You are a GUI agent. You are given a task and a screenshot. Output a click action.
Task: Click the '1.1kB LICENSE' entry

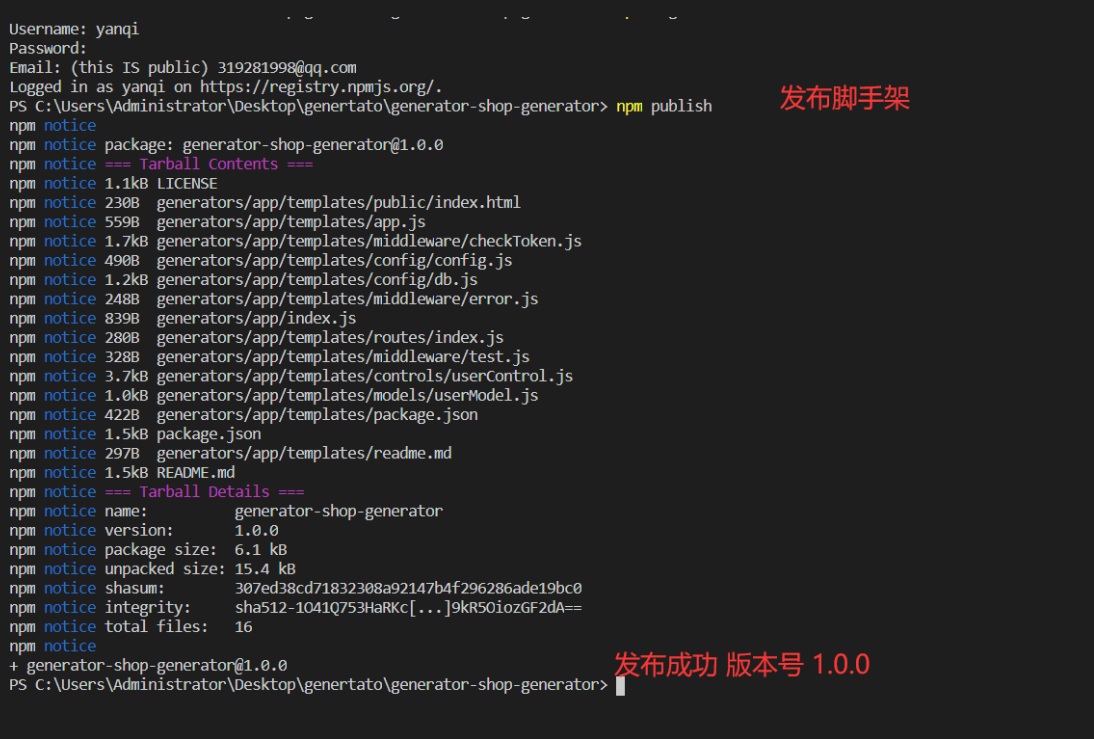pos(160,184)
